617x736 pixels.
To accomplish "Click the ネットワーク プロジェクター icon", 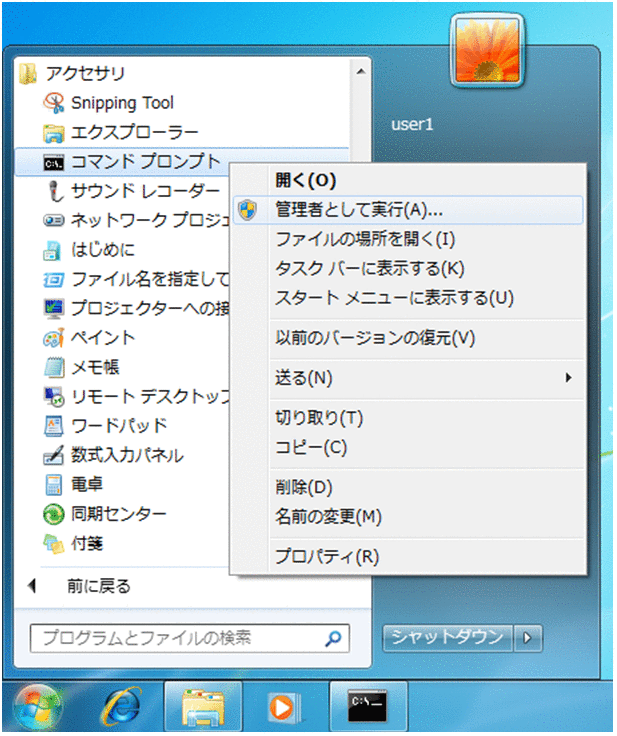I will coord(53,220).
